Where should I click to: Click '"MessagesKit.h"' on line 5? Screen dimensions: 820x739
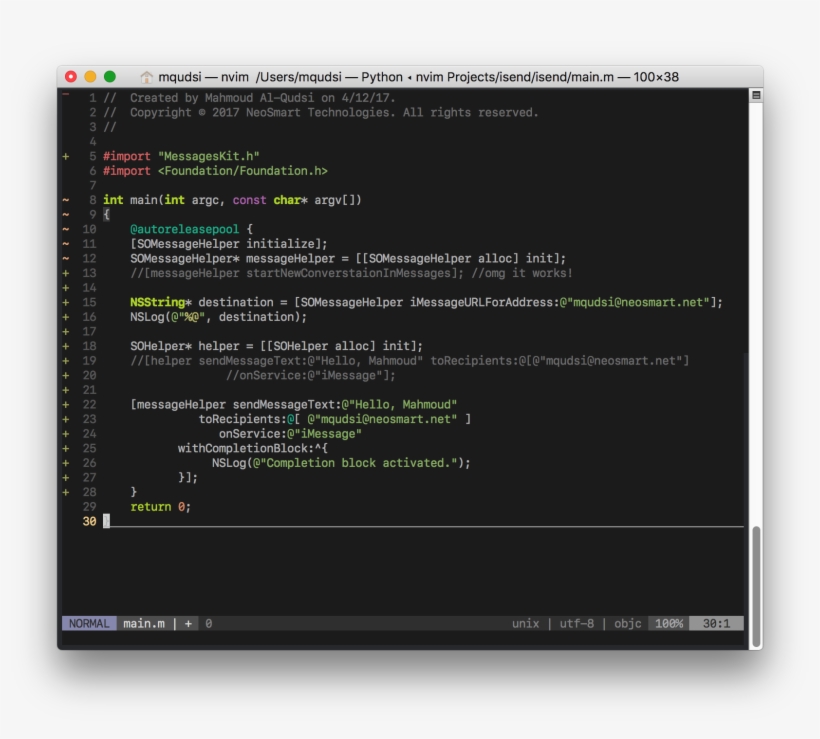click(x=209, y=156)
